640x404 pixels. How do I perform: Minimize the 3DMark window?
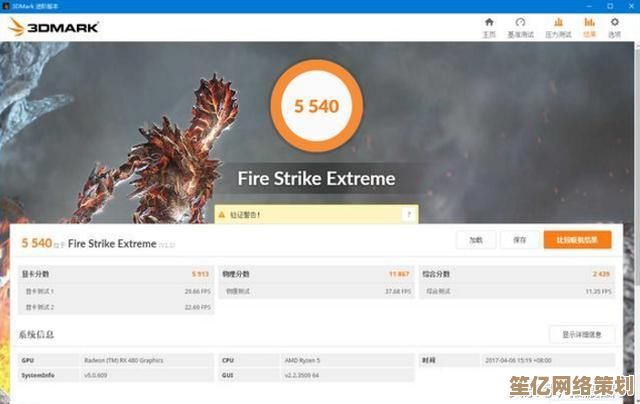point(589,6)
